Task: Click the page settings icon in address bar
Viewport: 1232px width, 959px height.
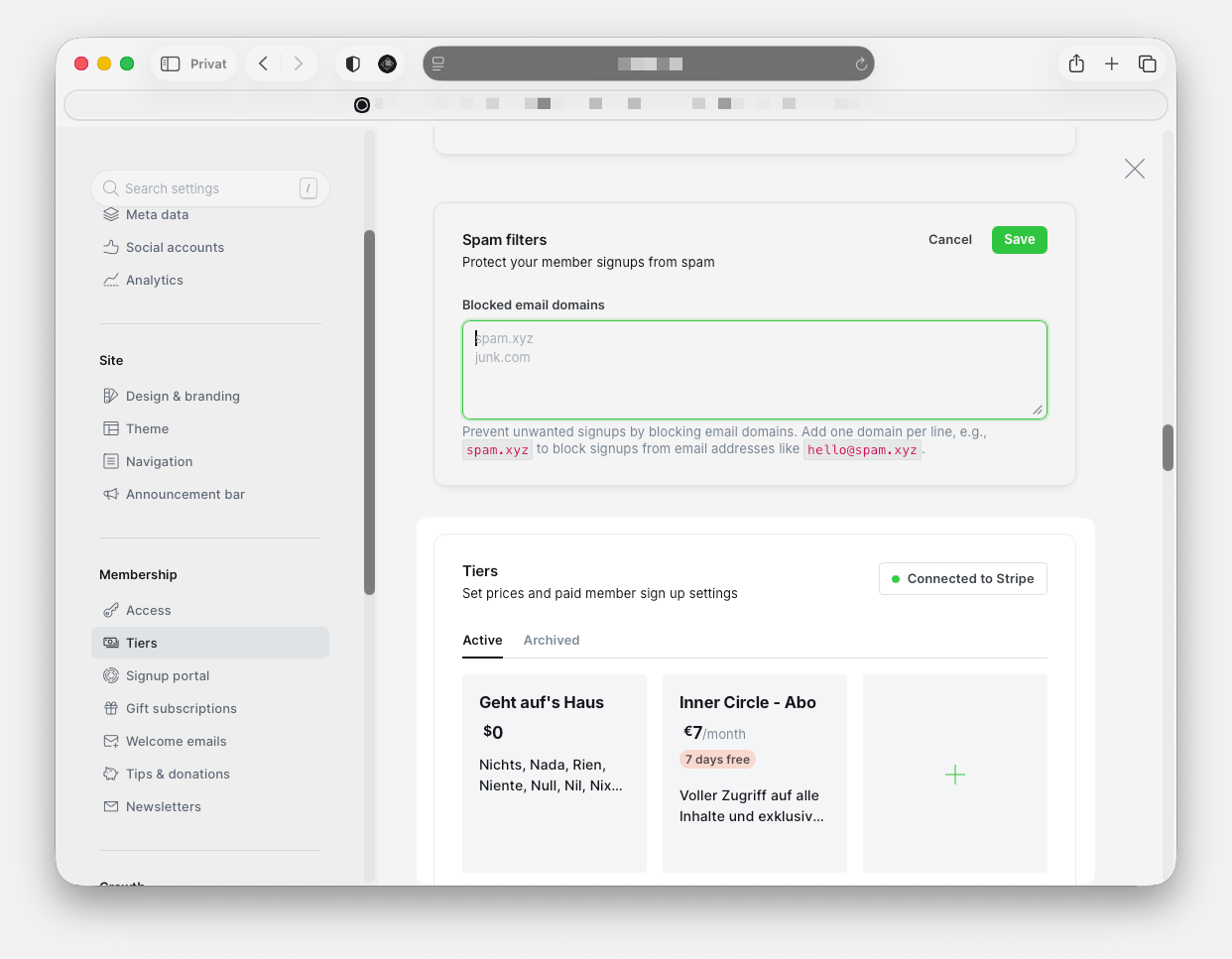Action: [x=437, y=63]
